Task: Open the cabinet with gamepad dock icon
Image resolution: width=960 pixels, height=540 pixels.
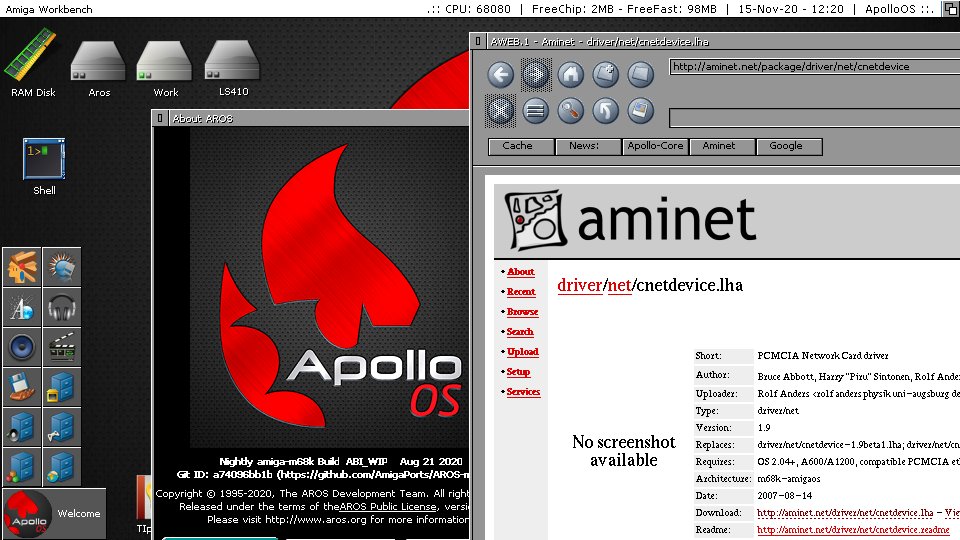Action: pos(62,427)
